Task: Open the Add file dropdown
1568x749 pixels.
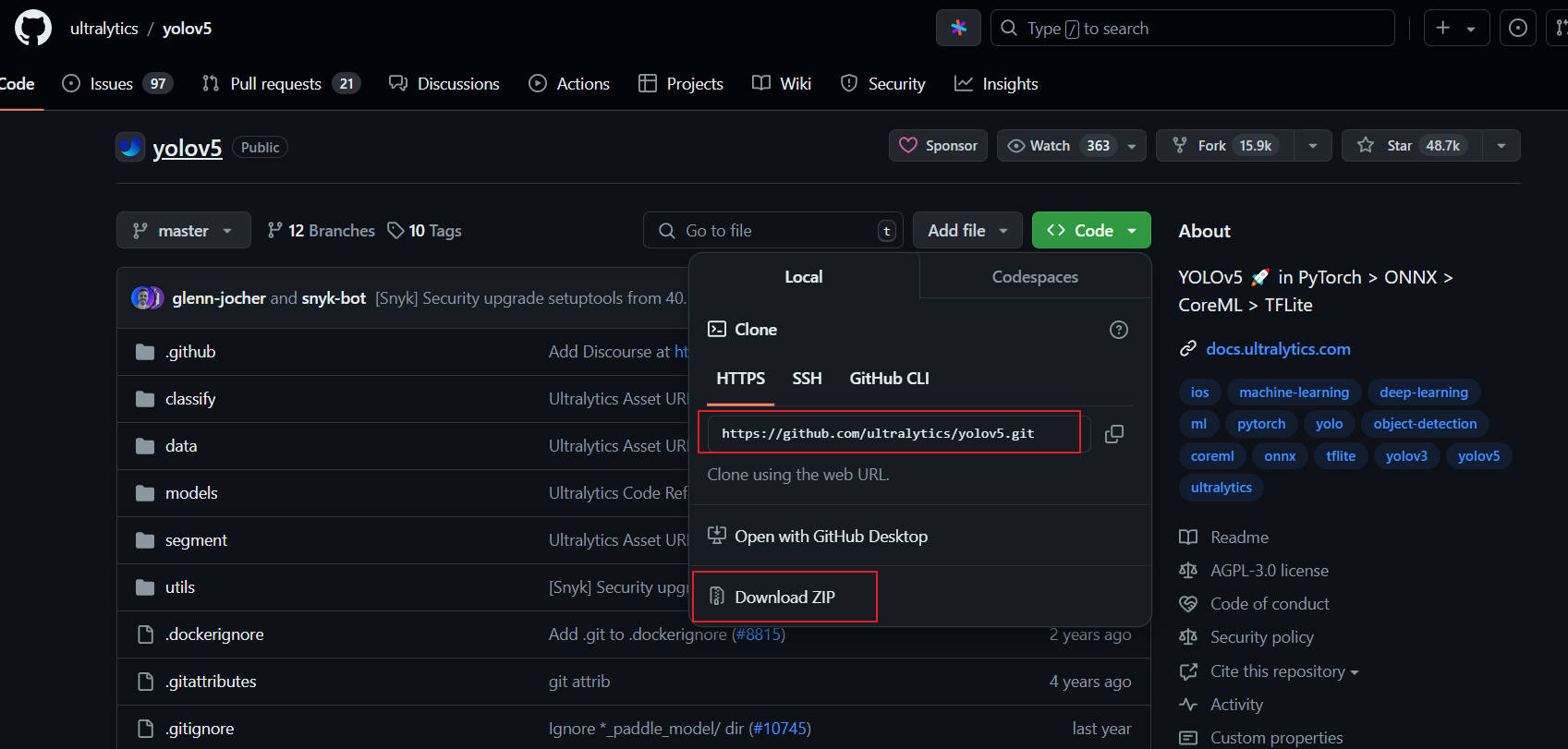Action: pos(967,230)
